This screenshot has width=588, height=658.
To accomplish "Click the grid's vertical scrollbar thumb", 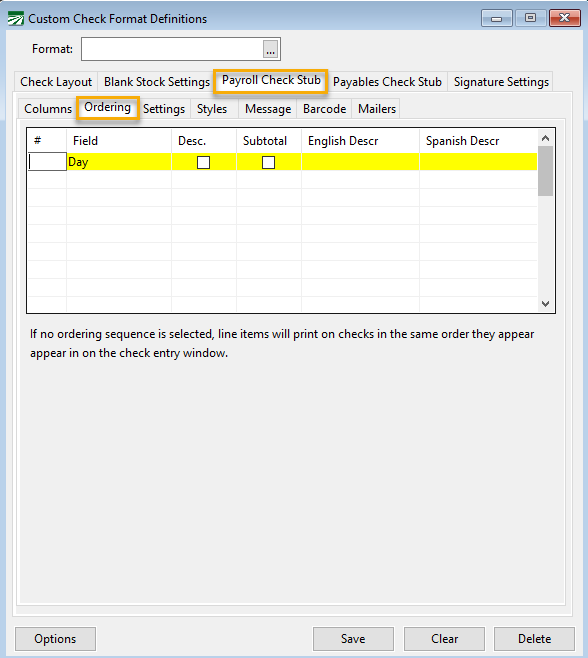I will [546, 171].
